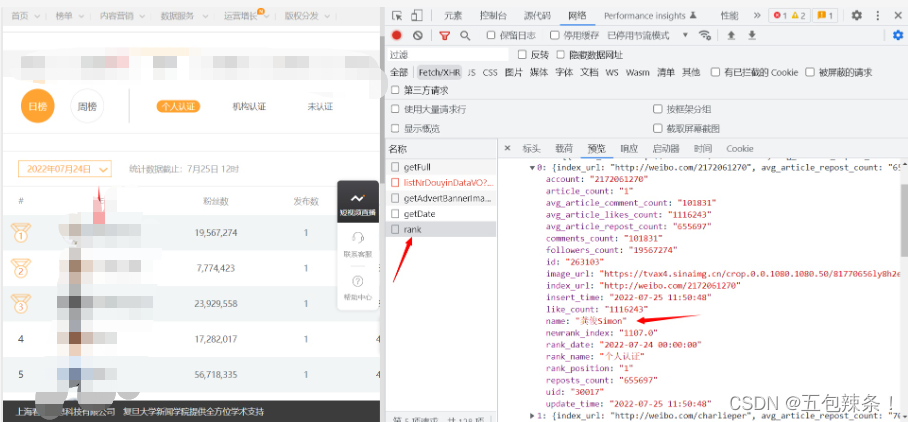
Task: Select the rank request in list
Action: (x=441, y=229)
